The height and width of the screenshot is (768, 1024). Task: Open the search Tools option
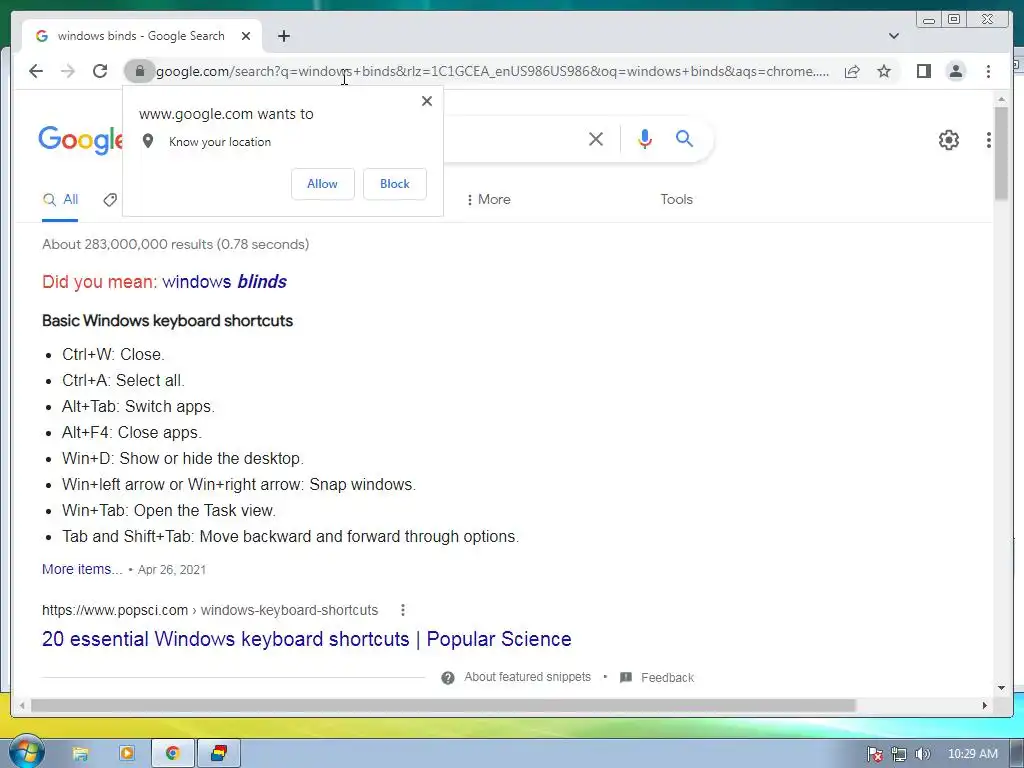[677, 200]
